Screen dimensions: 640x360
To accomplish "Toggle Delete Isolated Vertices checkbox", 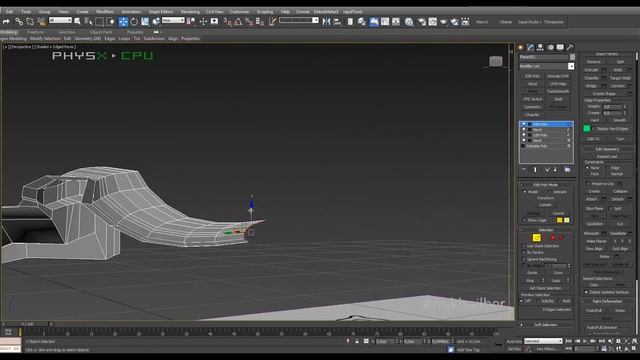I will click(586, 292).
